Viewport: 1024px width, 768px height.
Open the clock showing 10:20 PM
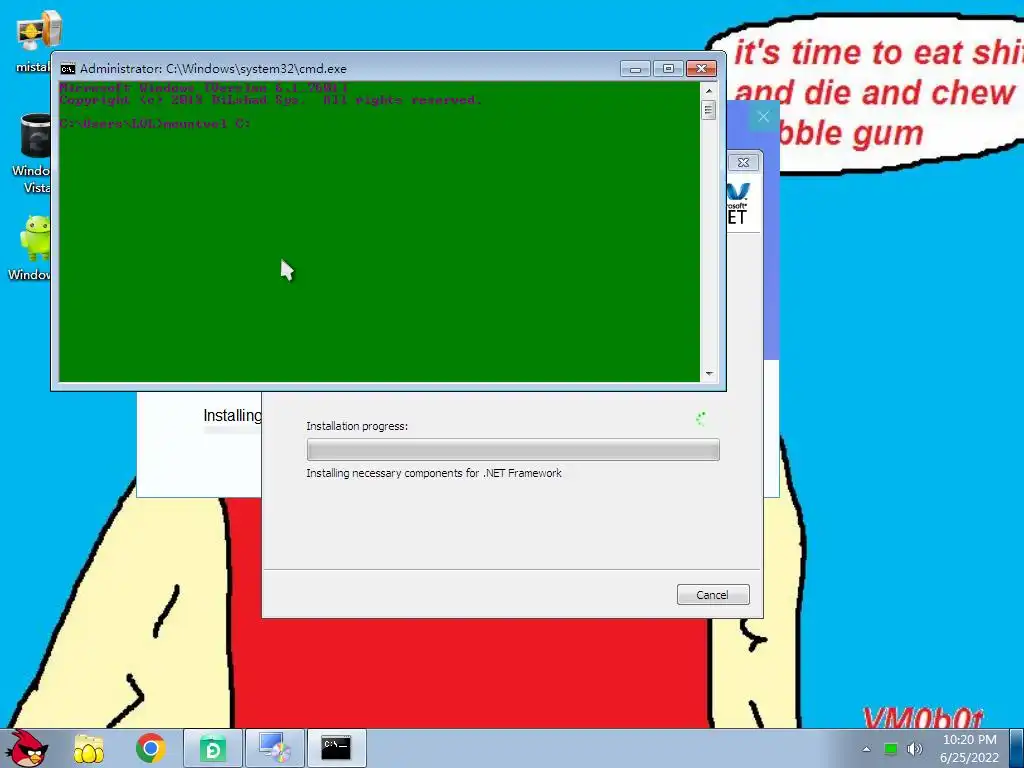[x=970, y=740]
